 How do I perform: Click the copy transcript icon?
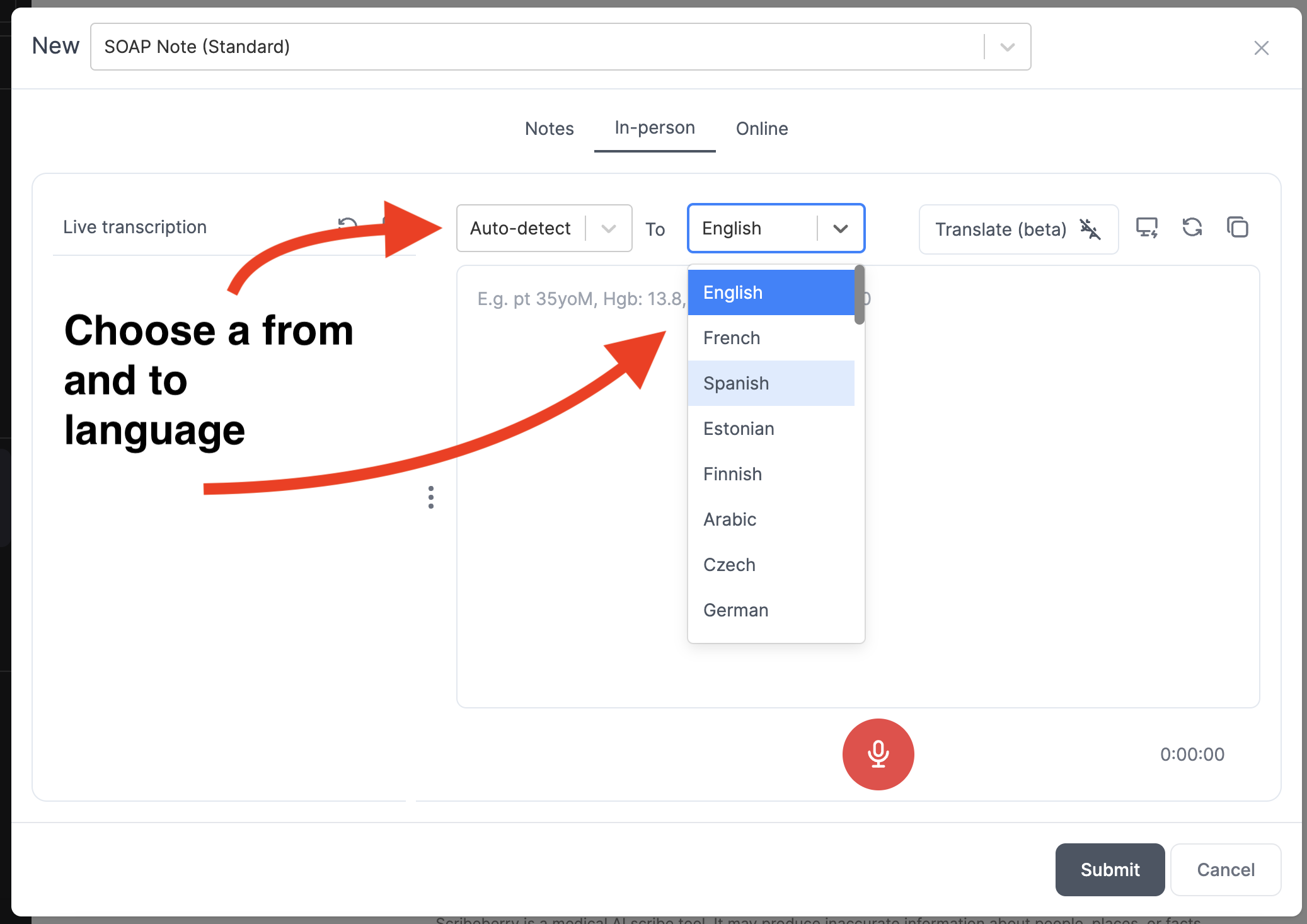1237,227
